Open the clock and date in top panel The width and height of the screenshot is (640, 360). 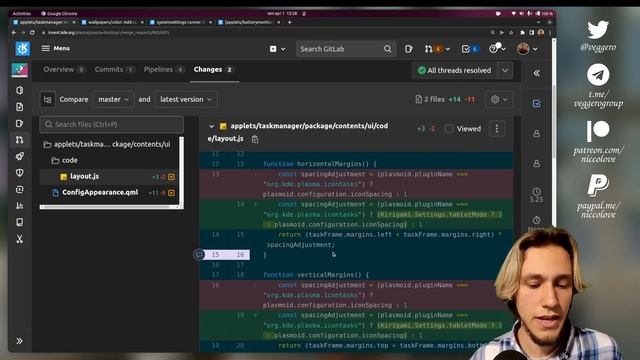[x=282, y=13]
